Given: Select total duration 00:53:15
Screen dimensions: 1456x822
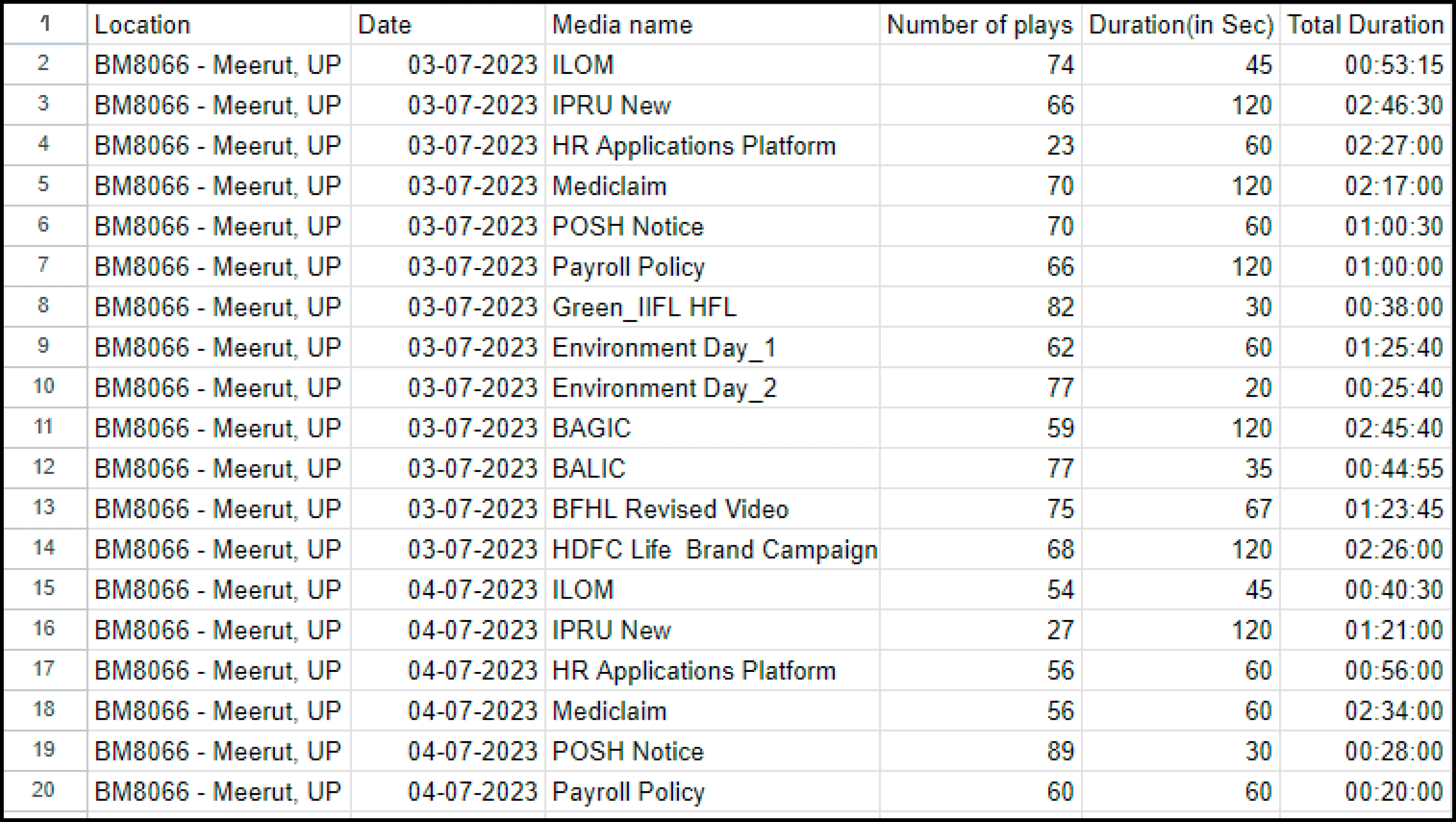Looking at the screenshot, I should click(x=1365, y=64).
